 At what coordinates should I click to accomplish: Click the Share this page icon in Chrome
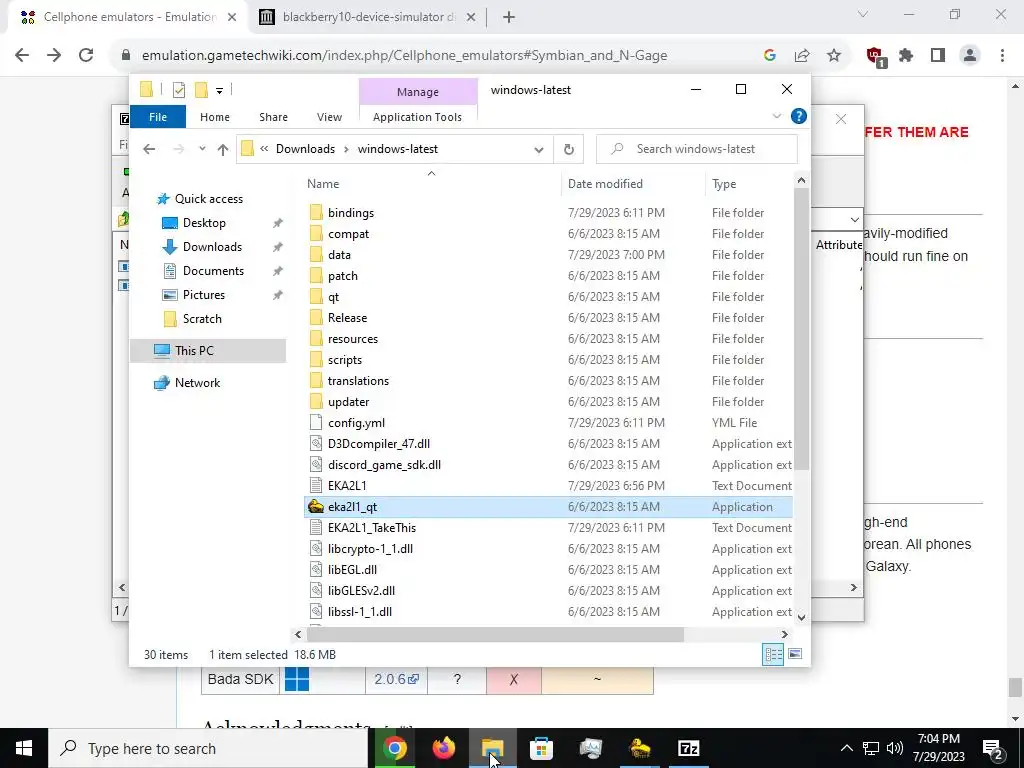click(802, 56)
